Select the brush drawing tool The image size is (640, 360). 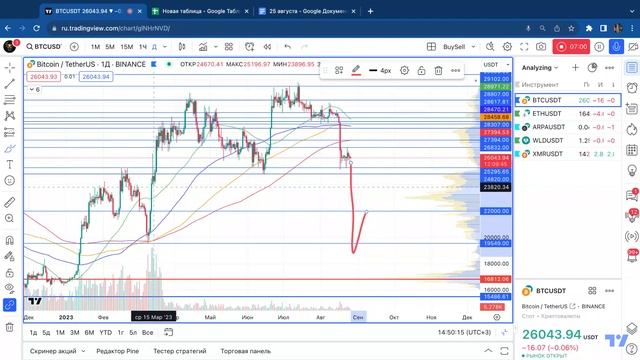(x=10, y=148)
